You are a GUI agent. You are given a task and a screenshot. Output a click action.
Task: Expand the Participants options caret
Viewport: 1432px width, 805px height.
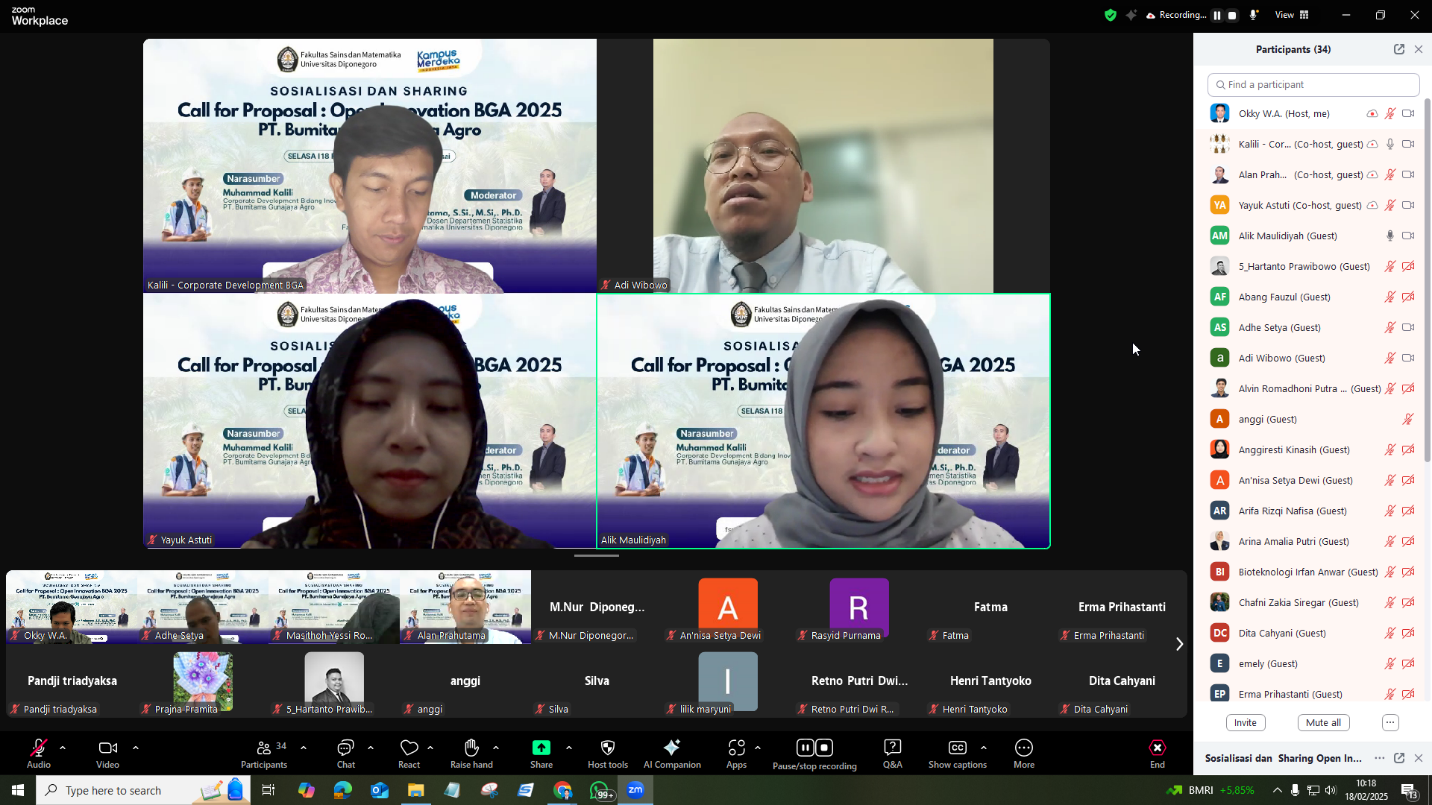coord(303,748)
